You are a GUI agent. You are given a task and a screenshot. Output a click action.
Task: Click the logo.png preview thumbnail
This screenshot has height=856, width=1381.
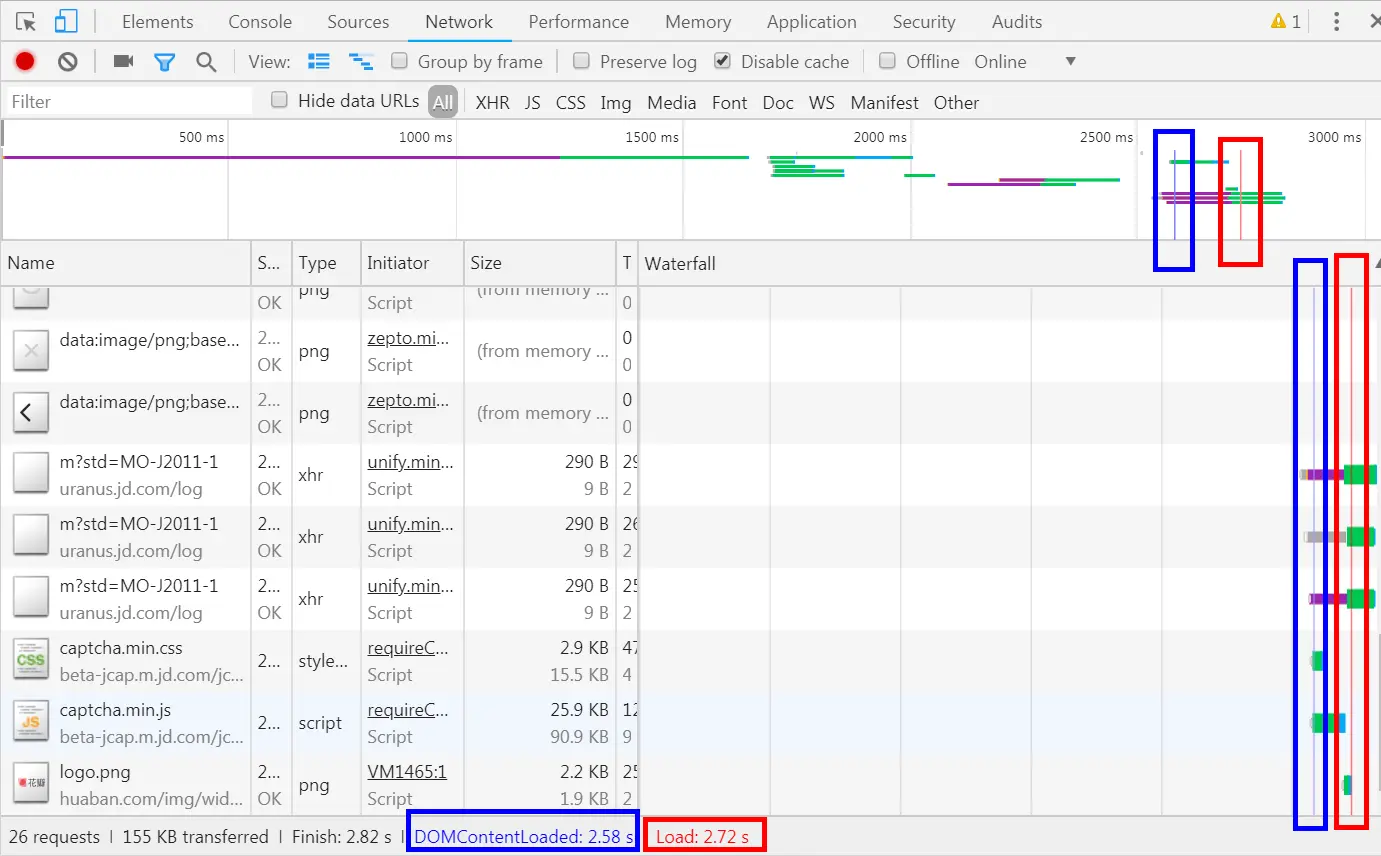pos(31,784)
